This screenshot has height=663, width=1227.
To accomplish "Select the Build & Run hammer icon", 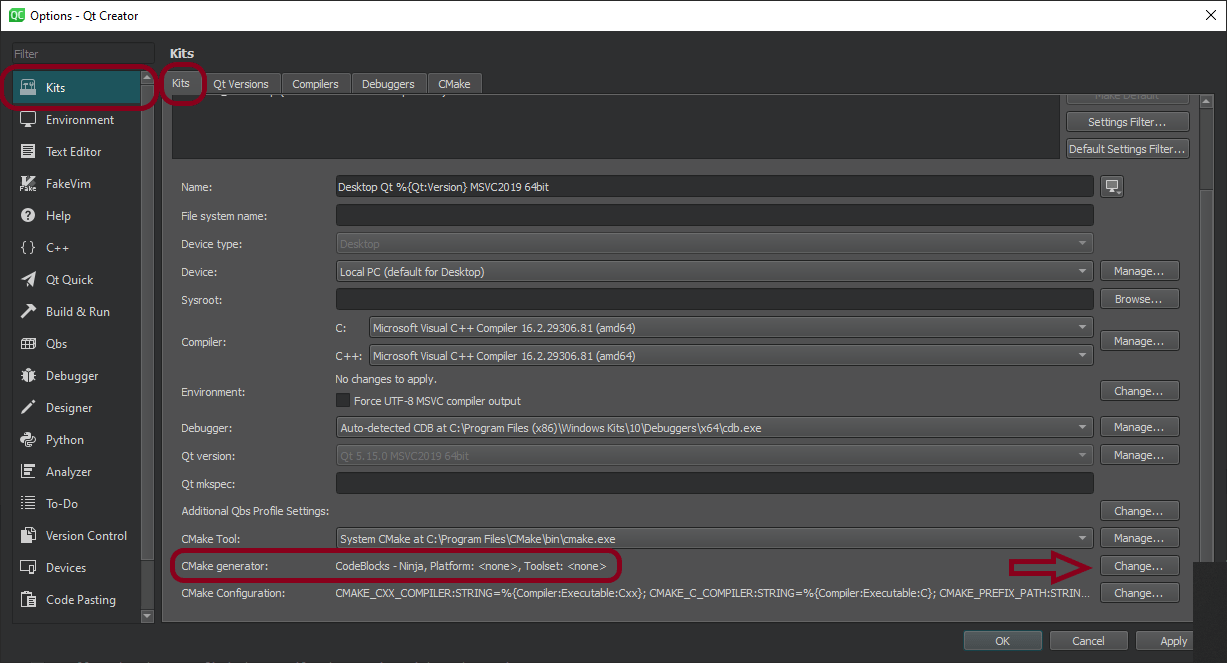I will [x=28, y=312].
